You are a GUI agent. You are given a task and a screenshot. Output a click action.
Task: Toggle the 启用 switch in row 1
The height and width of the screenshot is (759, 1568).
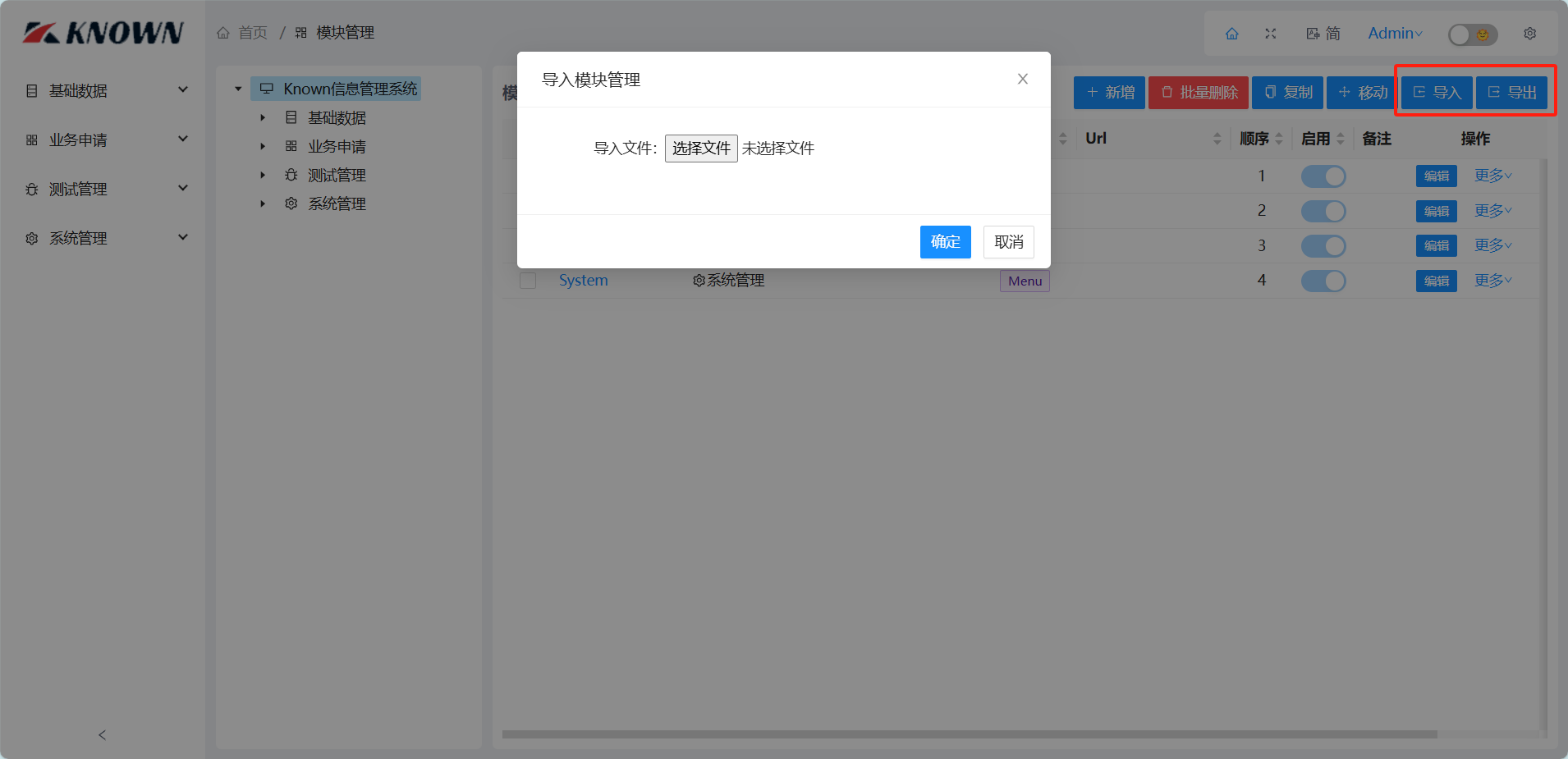coord(1323,176)
